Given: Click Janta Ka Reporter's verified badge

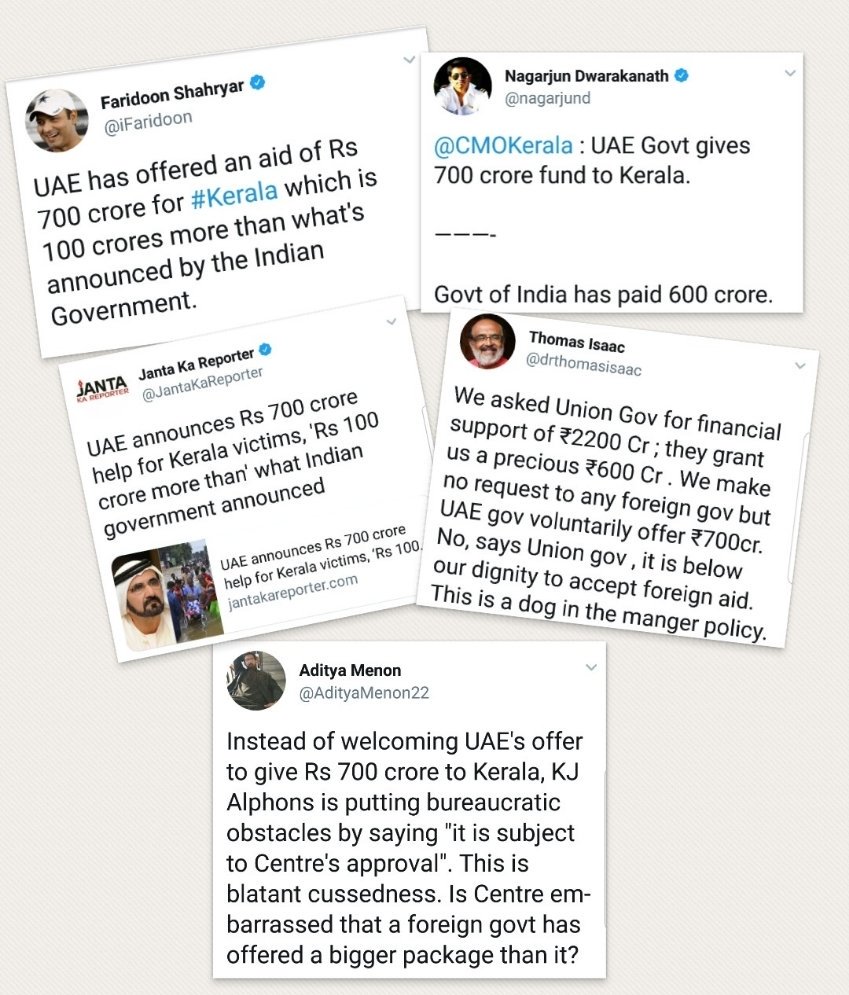Looking at the screenshot, I should point(266,349).
